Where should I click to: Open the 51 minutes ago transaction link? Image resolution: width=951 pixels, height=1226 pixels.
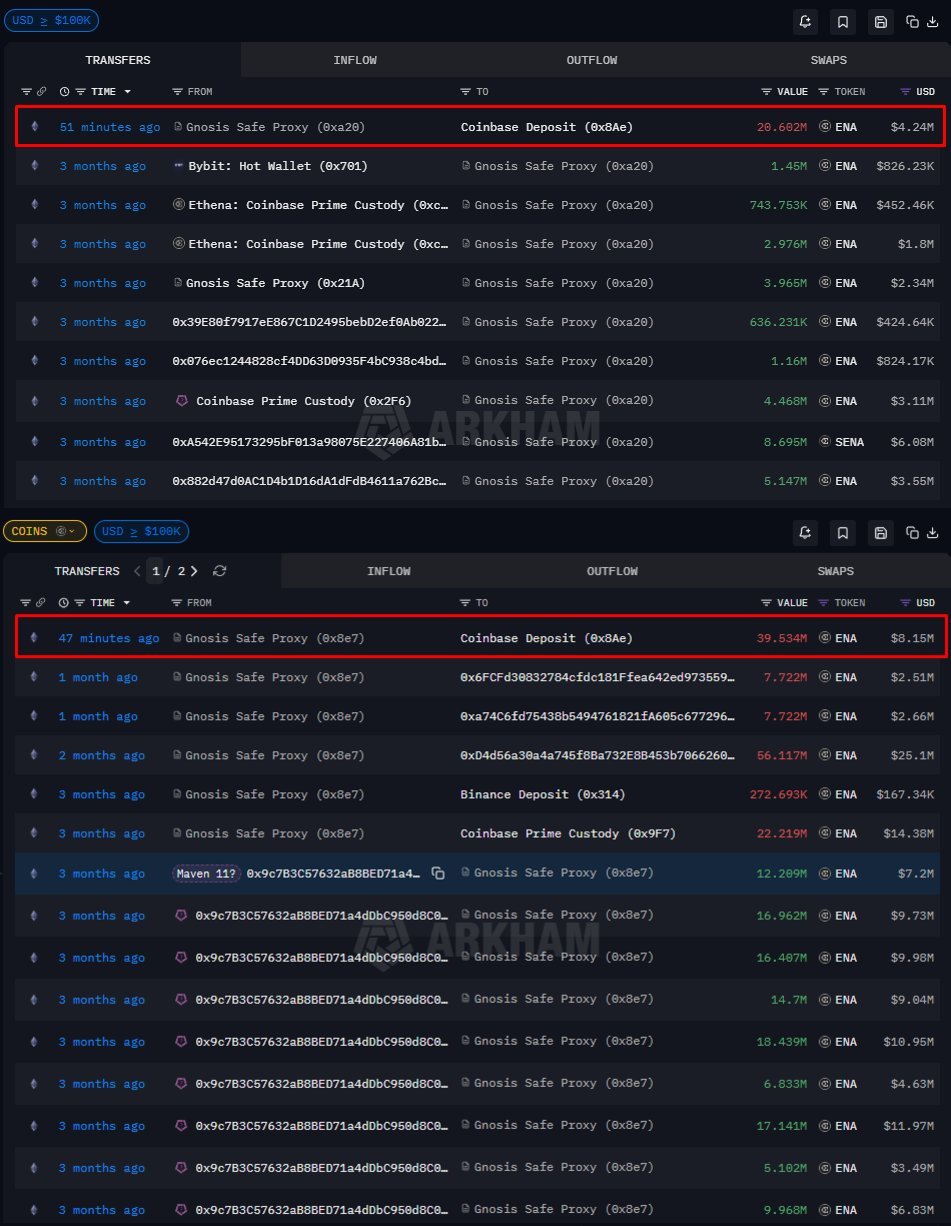(109, 127)
